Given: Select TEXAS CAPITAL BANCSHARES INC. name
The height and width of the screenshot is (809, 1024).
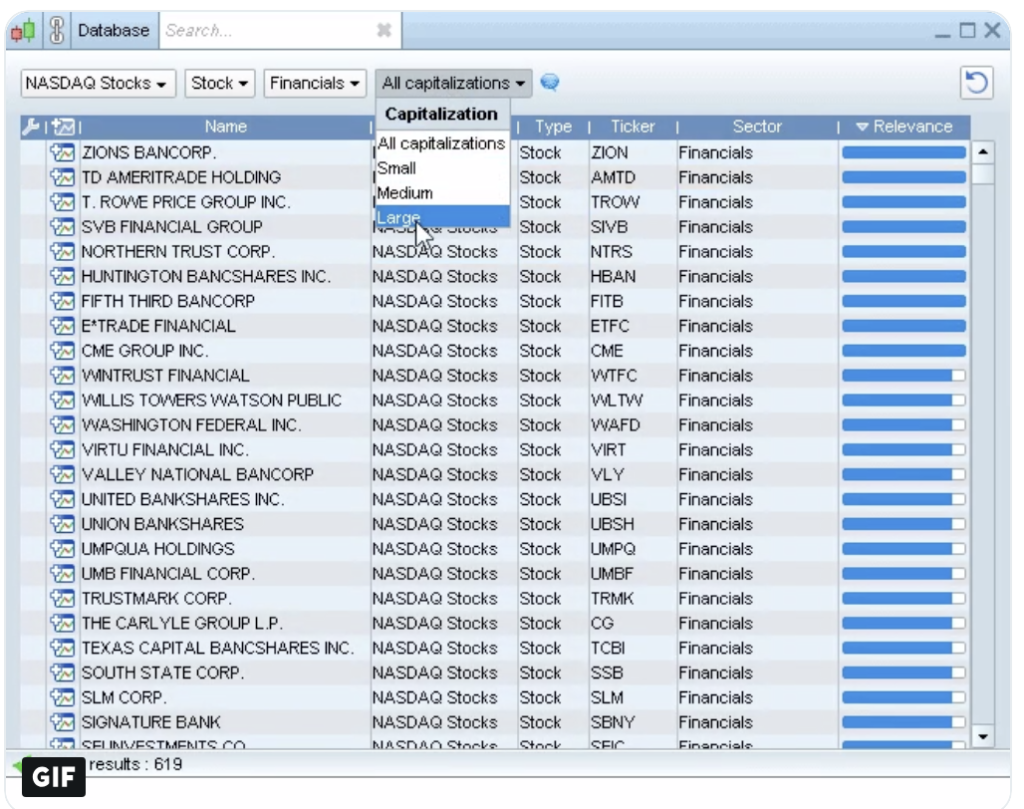Looking at the screenshot, I should pyautogui.click(x=217, y=648).
